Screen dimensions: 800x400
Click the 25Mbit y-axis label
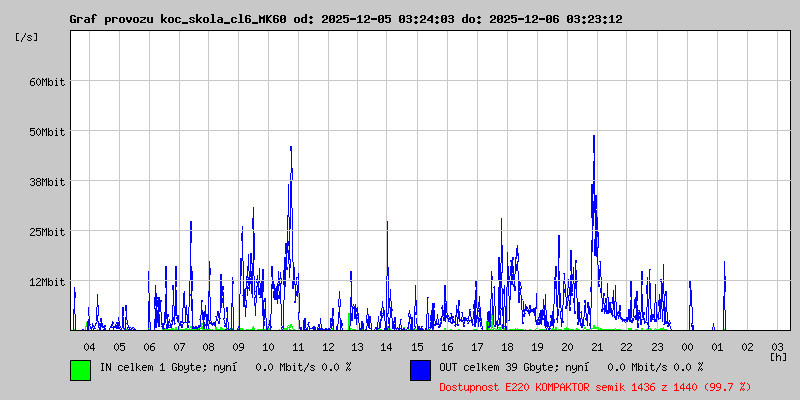point(46,232)
